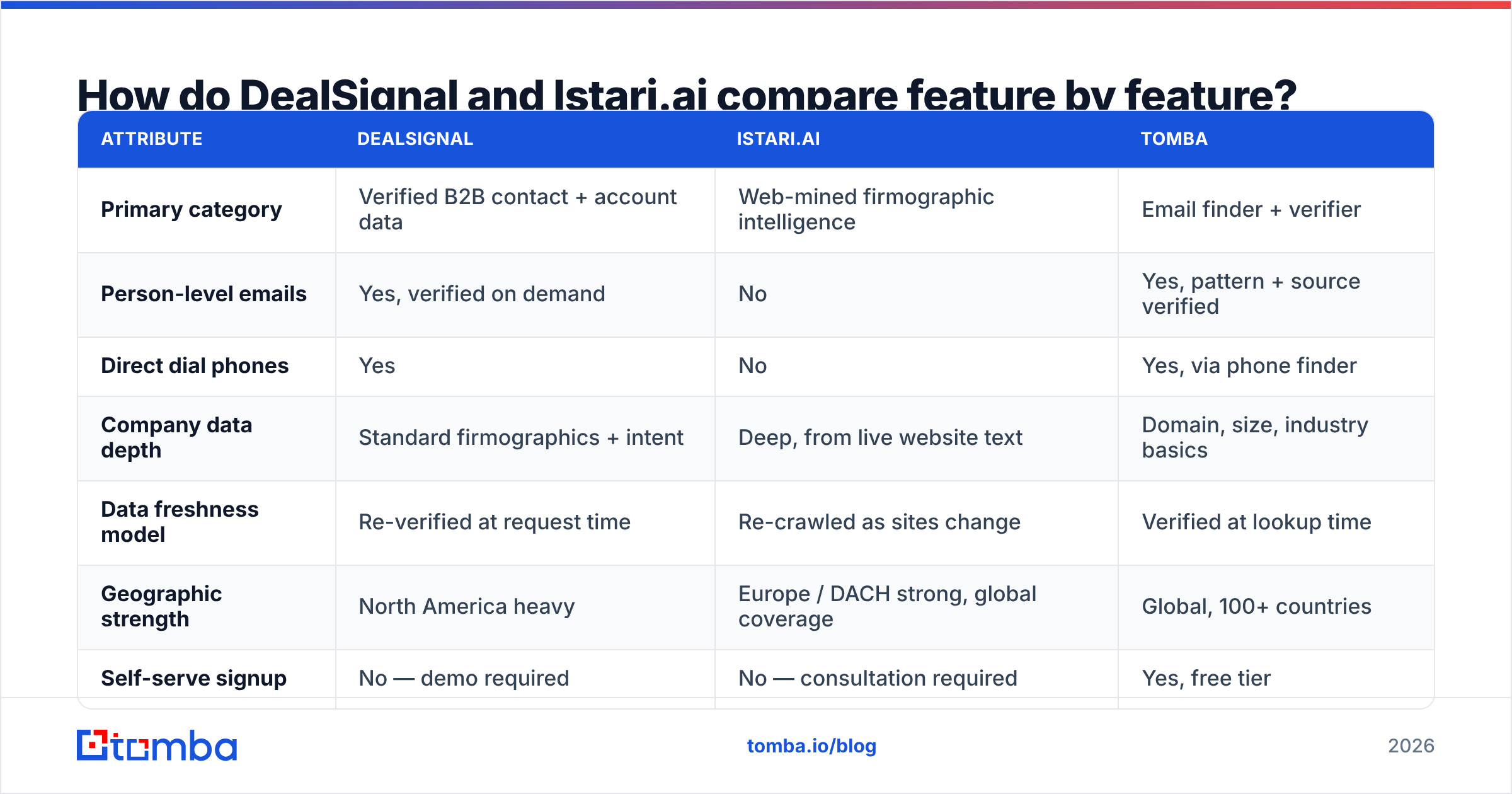Select 'No' in Direct dial phones row

tap(752, 365)
